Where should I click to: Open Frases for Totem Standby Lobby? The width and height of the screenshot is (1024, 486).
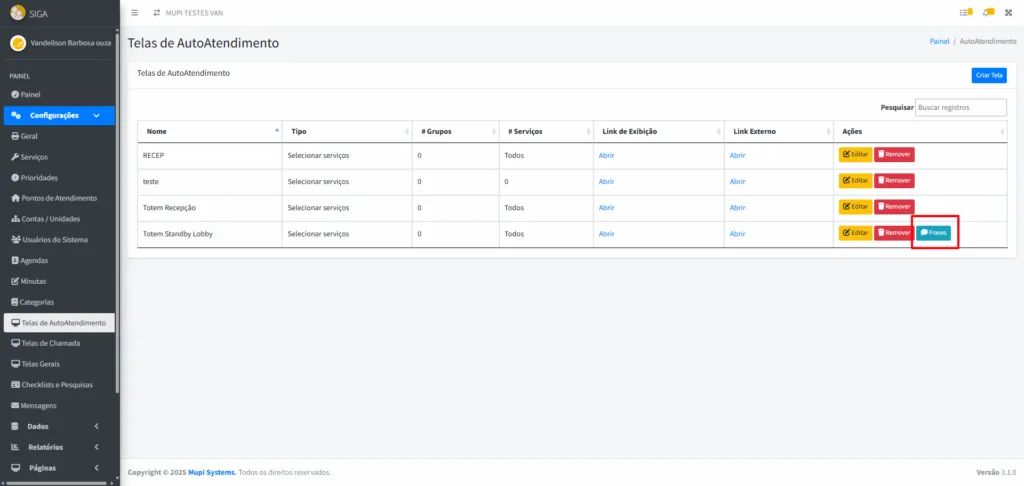934,233
